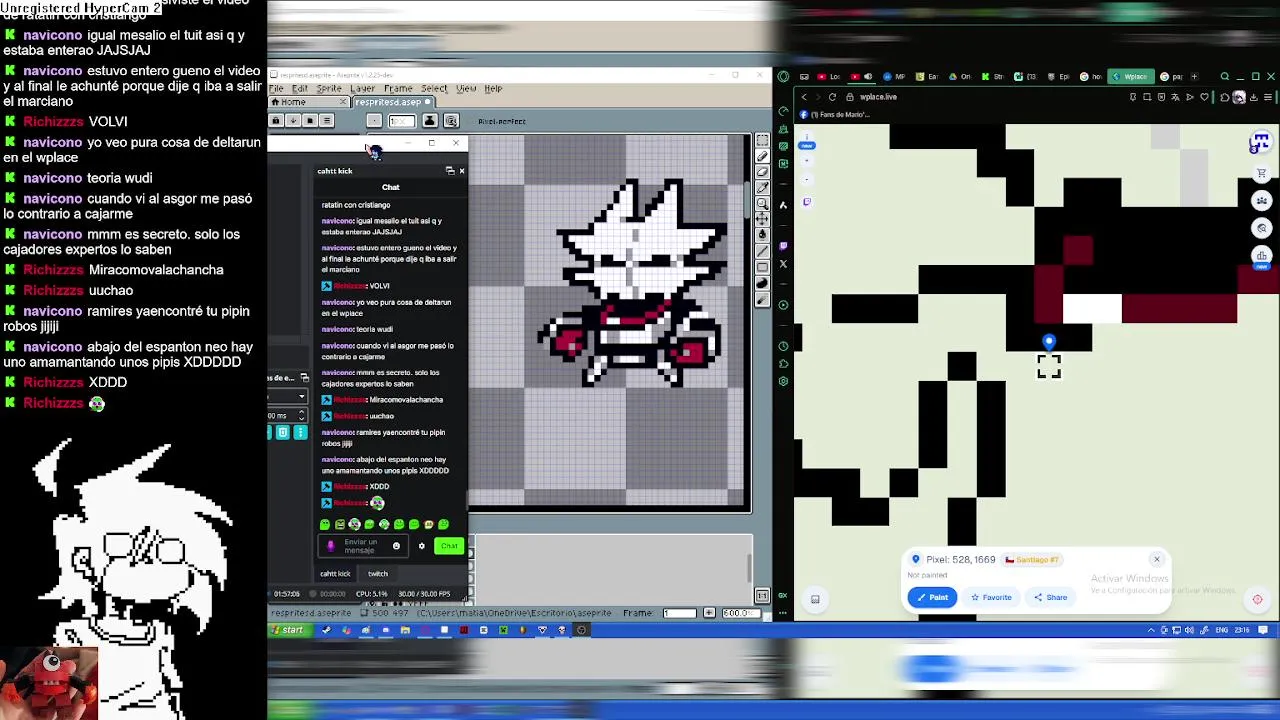Select the Eraser tool in Aseprite
This screenshot has width=1280, height=720.
click(762, 172)
